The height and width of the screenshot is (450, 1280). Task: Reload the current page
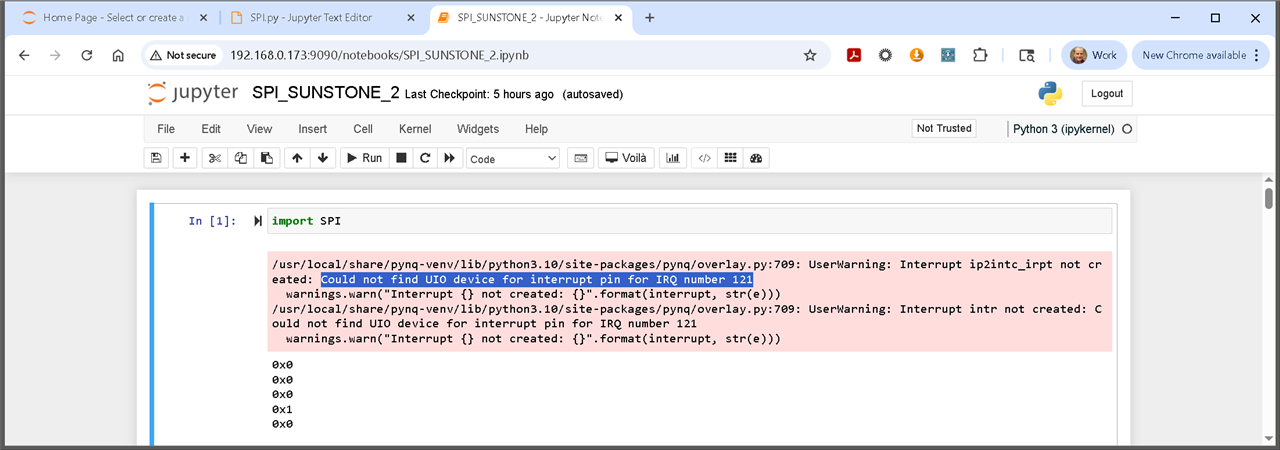pyautogui.click(x=87, y=56)
